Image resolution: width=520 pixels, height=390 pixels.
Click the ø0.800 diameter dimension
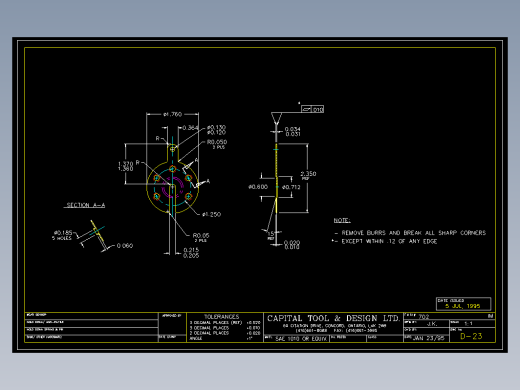[258, 187]
